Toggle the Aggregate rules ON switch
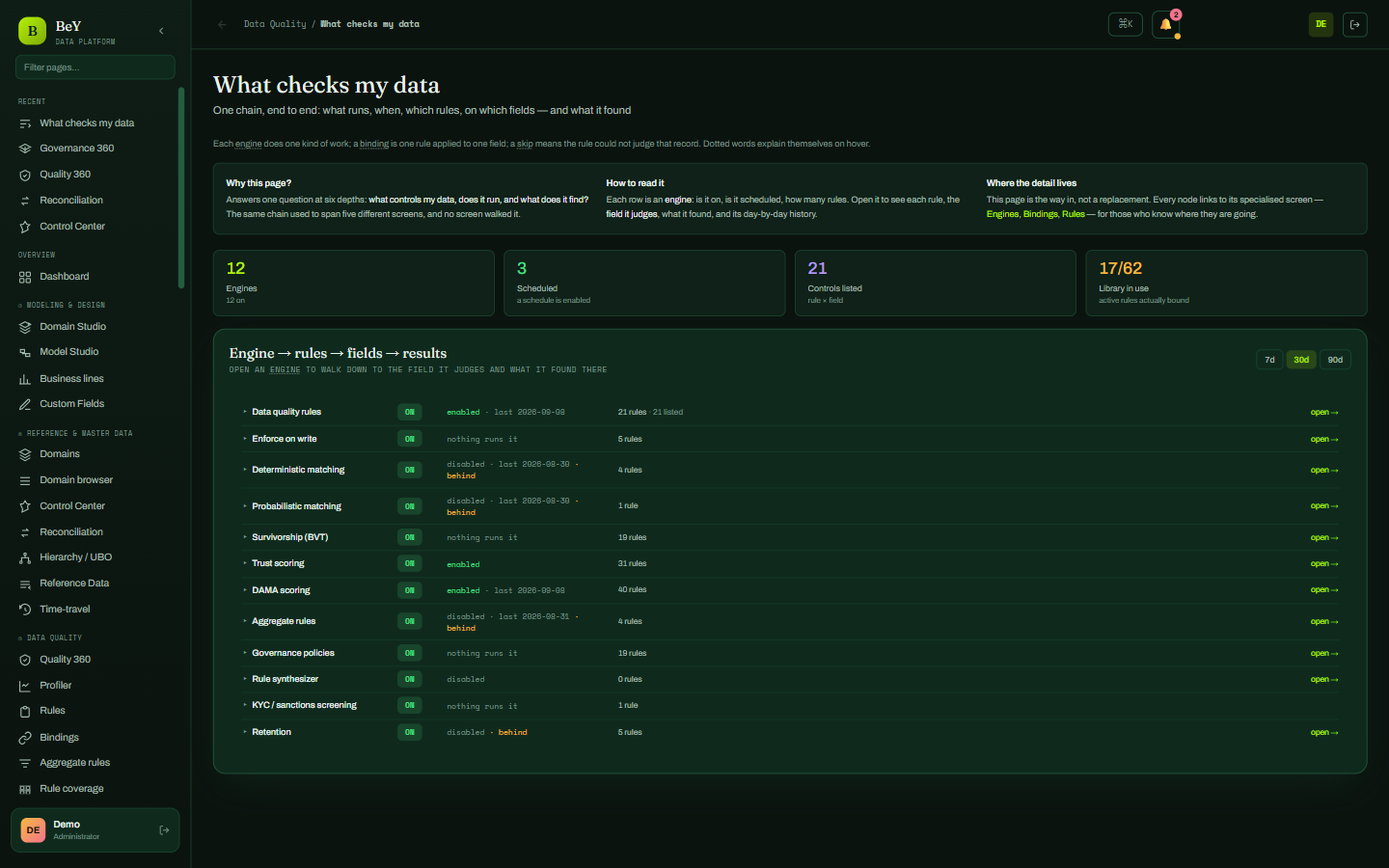Image resolution: width=1389 pixels, height=868 pixels. pos(410,621)
